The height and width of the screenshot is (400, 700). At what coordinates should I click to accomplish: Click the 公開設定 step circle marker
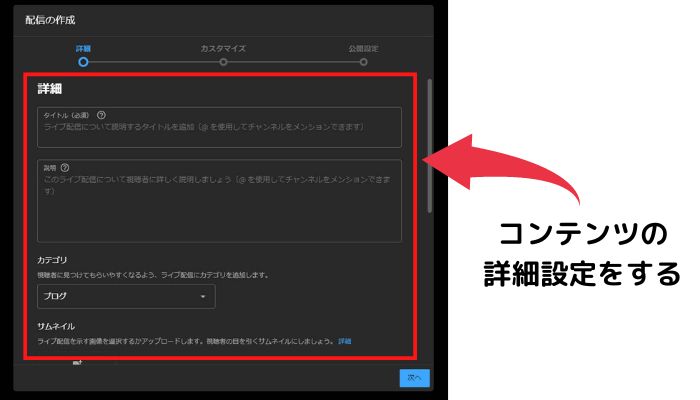[363, 62]
